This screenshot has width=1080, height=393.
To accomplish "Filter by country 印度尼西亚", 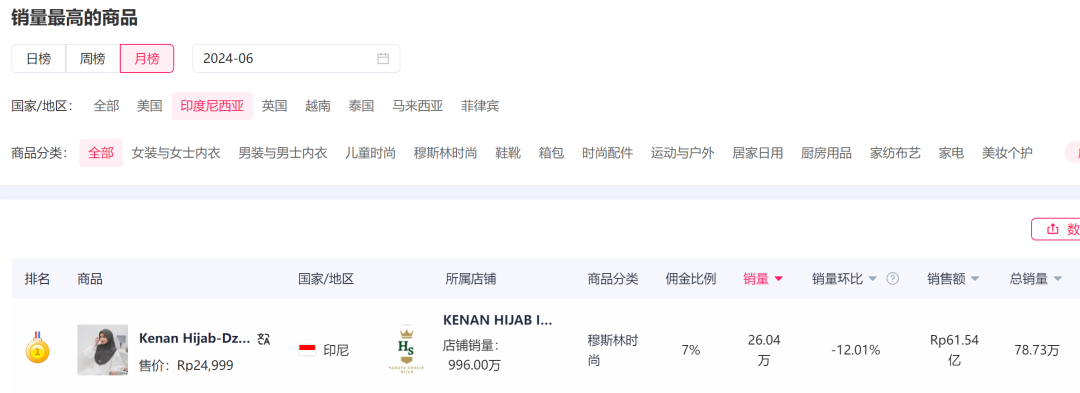I will pos(212,106).
